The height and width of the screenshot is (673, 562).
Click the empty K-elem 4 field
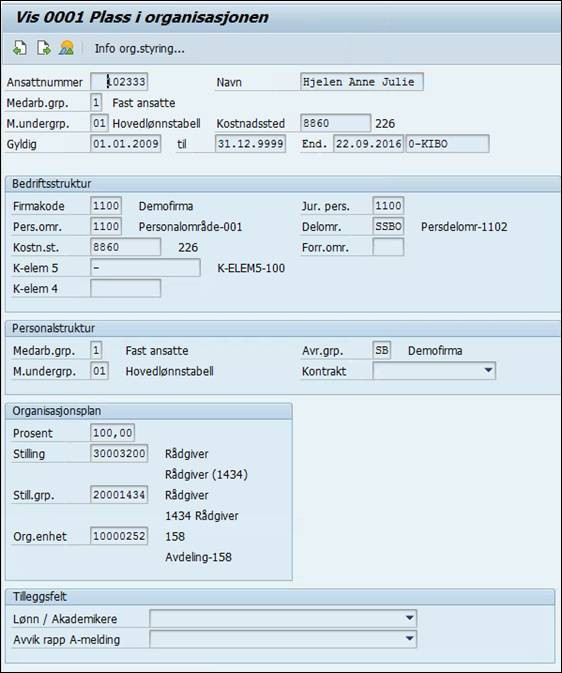point(126,288)
